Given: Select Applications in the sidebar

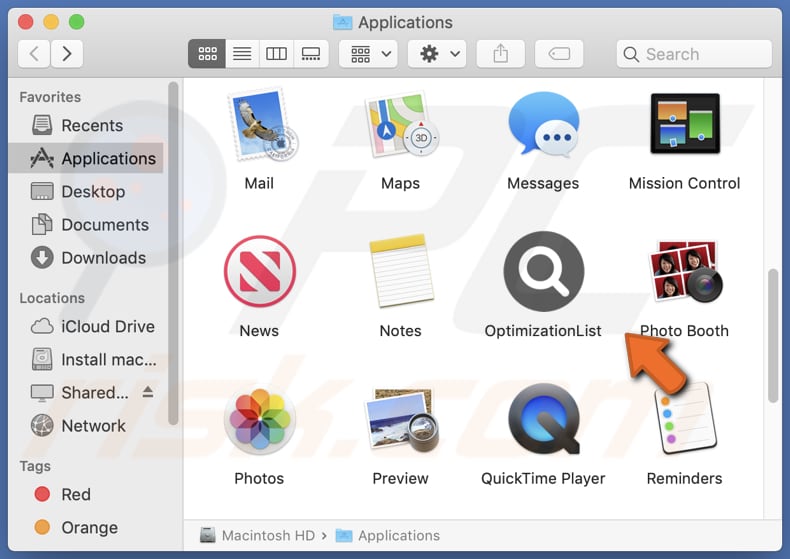Looking at the screenshot, I should click(86, 159).
